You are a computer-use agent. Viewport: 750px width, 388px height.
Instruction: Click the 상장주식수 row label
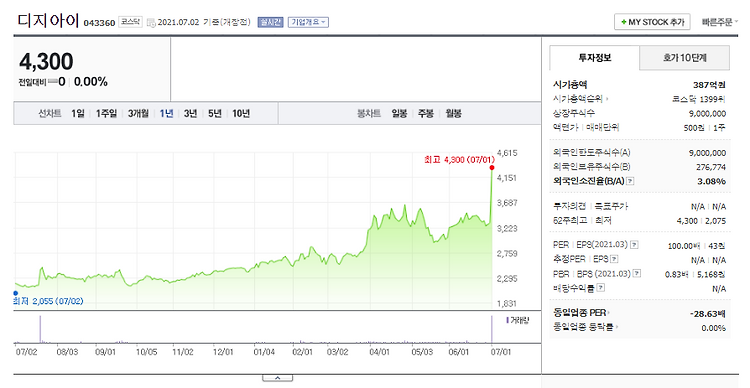pyautogui.click(x=574, y=113)
